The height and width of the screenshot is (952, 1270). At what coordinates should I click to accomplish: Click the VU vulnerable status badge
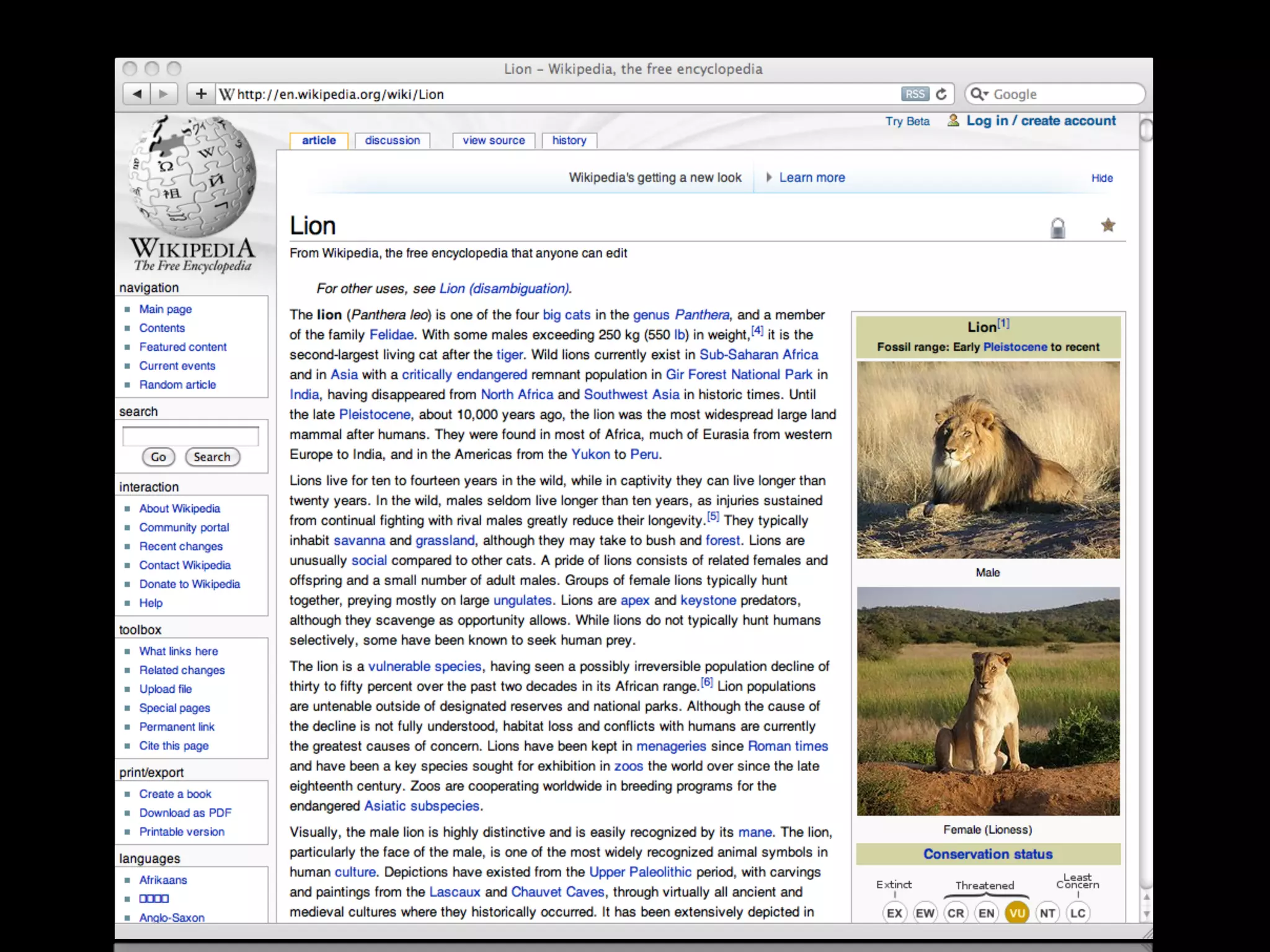click(x=1017, y=913)
